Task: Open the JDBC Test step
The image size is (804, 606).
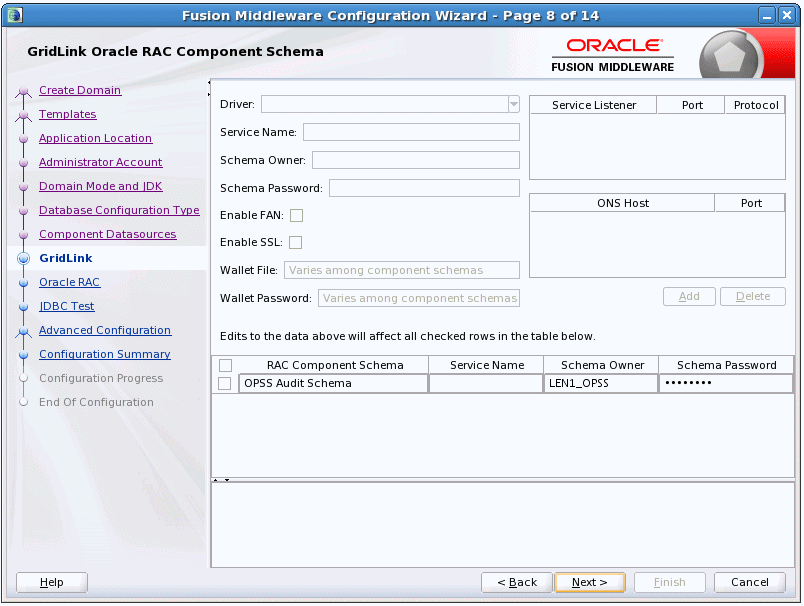Action: coord(67,307)
